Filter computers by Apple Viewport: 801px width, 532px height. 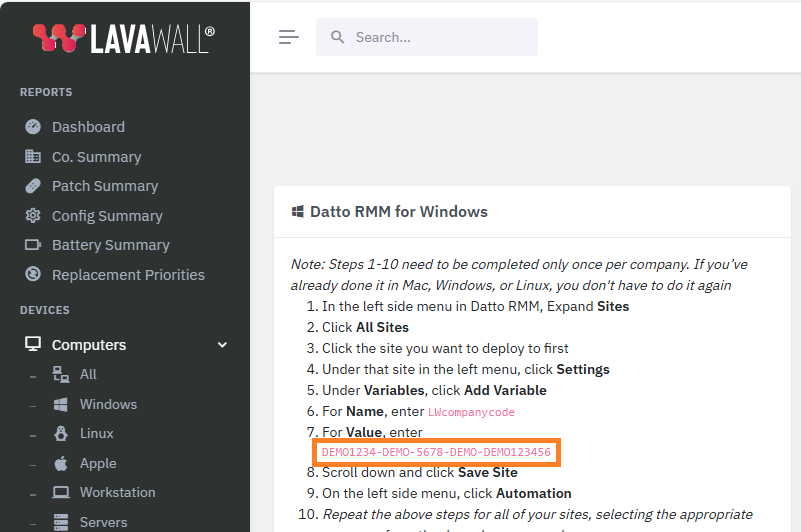tap(98, 464)
